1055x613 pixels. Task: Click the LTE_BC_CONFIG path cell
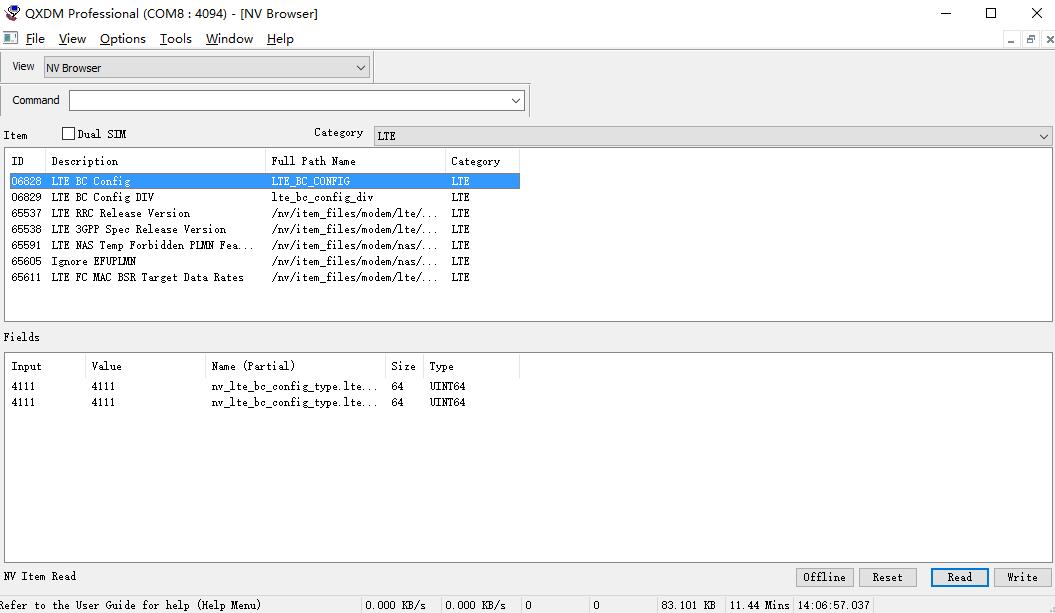[311, 181]
